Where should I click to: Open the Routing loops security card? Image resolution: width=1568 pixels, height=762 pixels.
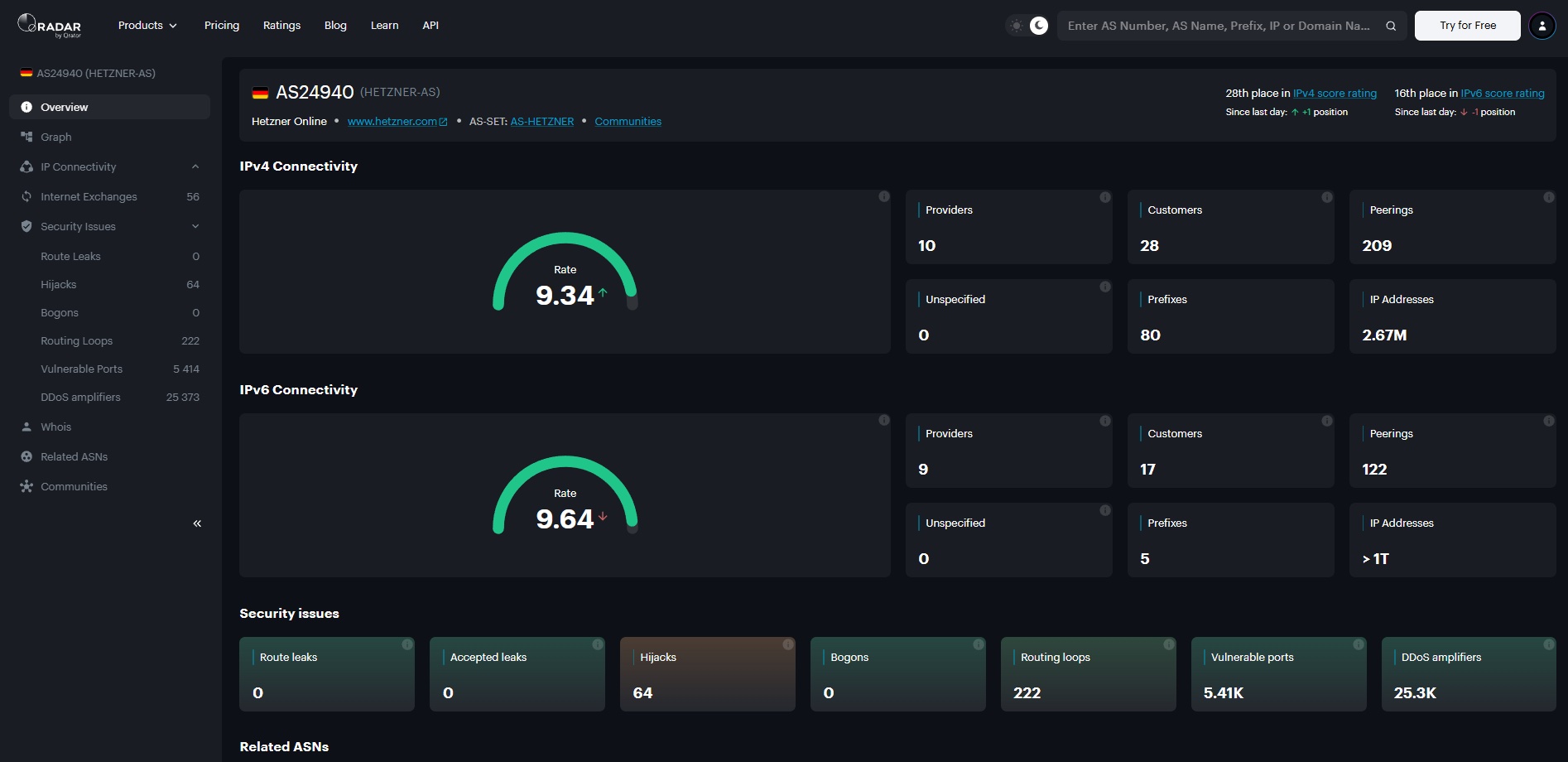coord(1088,674)
